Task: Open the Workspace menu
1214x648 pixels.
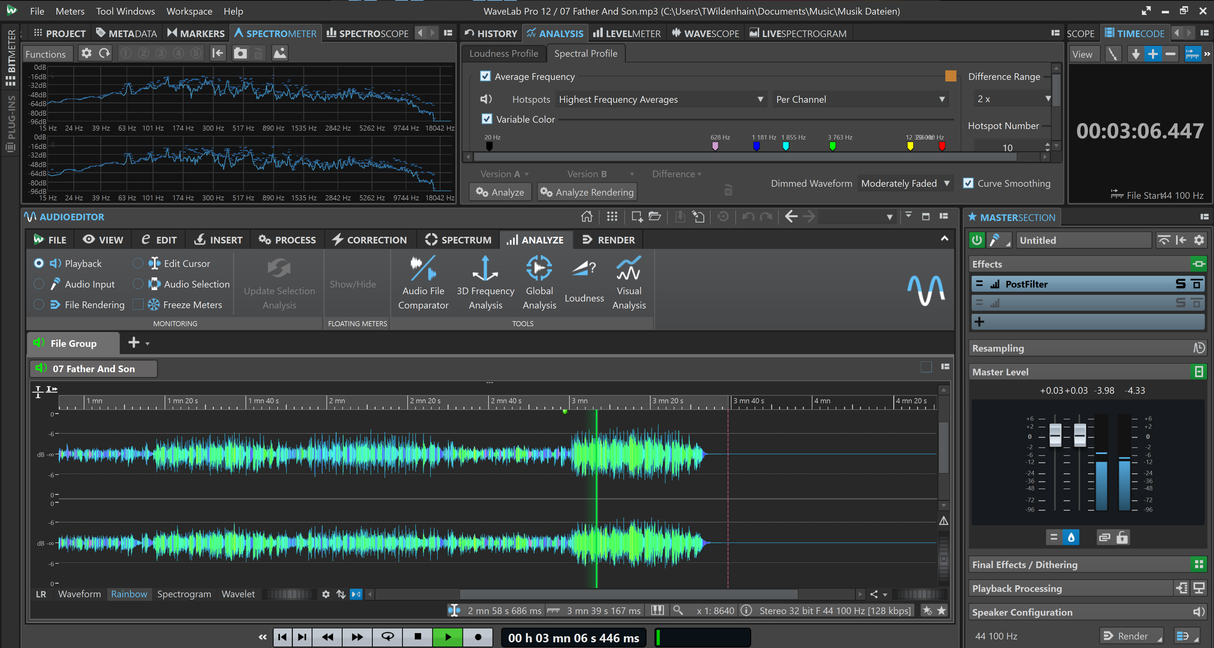Action: pyautogui.click(x=188, y=11)
